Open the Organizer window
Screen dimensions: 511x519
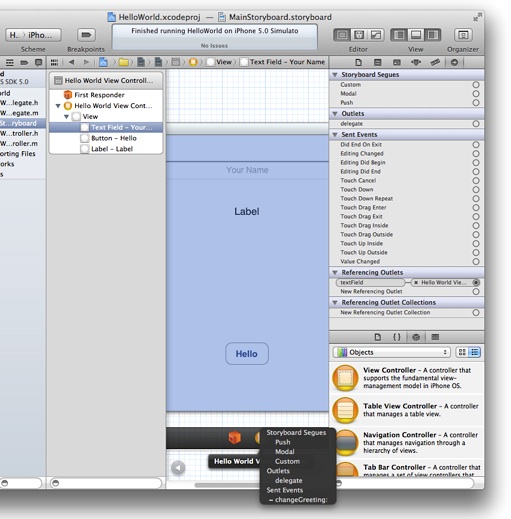pos(463,35)
